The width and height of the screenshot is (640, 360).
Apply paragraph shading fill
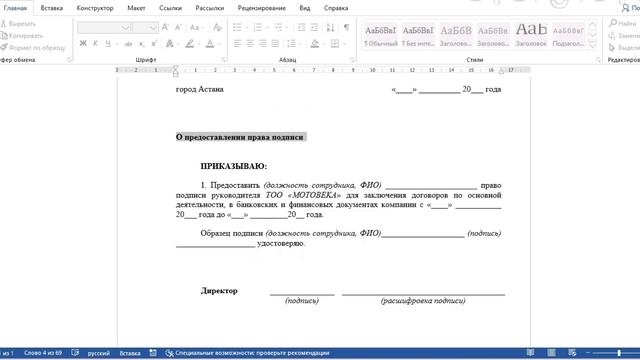315,43
